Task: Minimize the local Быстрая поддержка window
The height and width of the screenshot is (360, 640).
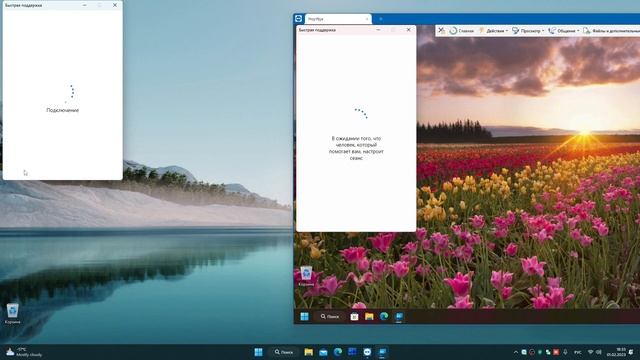Action: 84,5
